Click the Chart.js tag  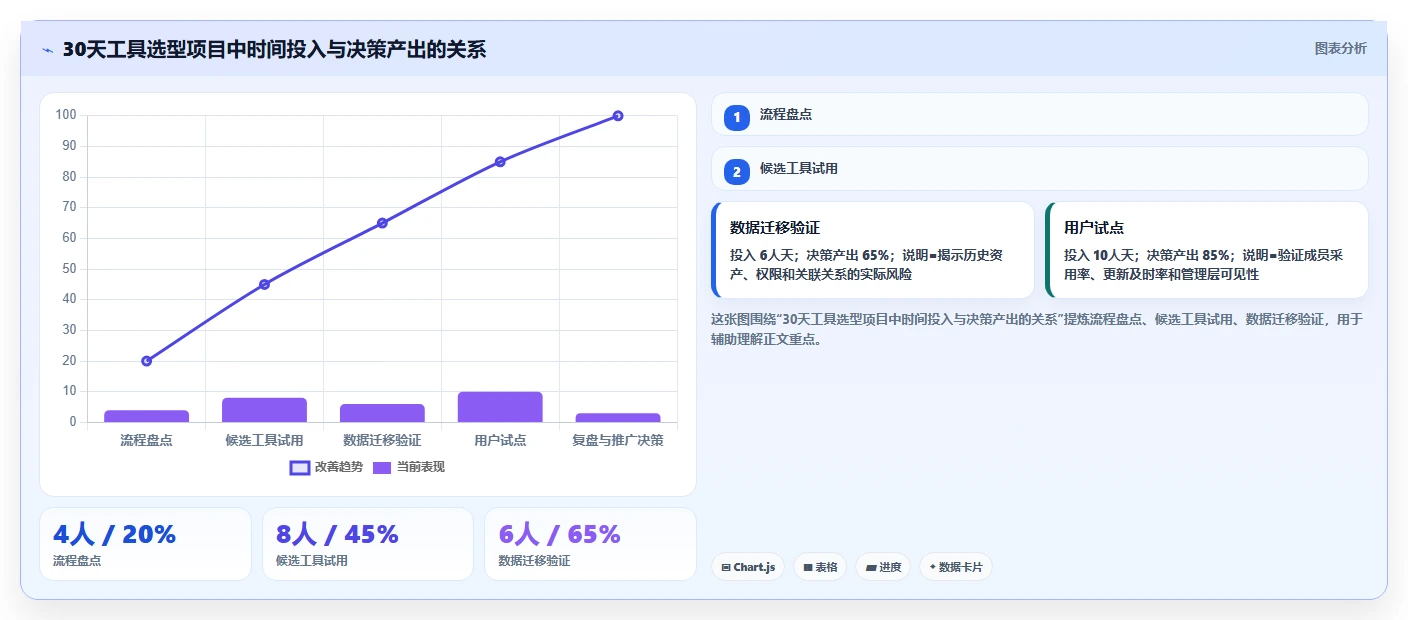(x=748, y=567)
